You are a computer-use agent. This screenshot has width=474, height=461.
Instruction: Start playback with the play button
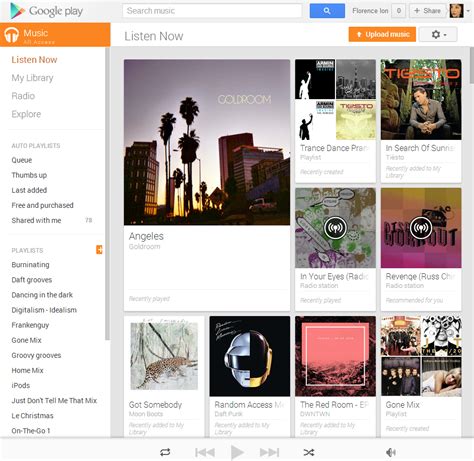pos(237,452)
